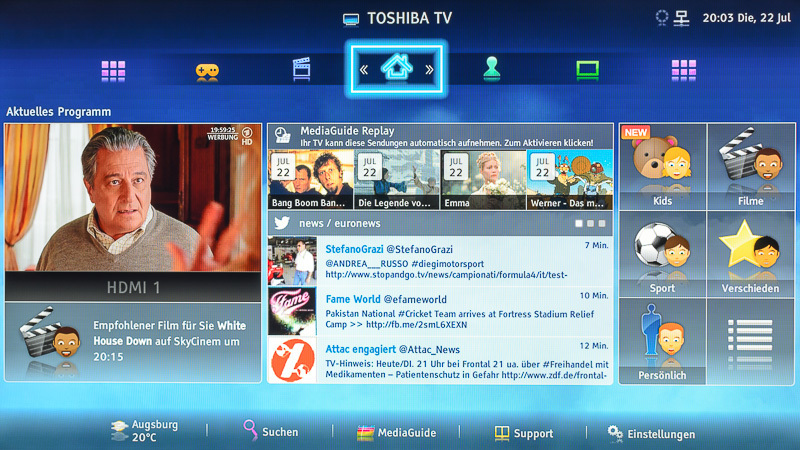Click the TV icon next to TOSHIBA TV title
Screen dimensions: 800x450
click(x=351, y=19)
